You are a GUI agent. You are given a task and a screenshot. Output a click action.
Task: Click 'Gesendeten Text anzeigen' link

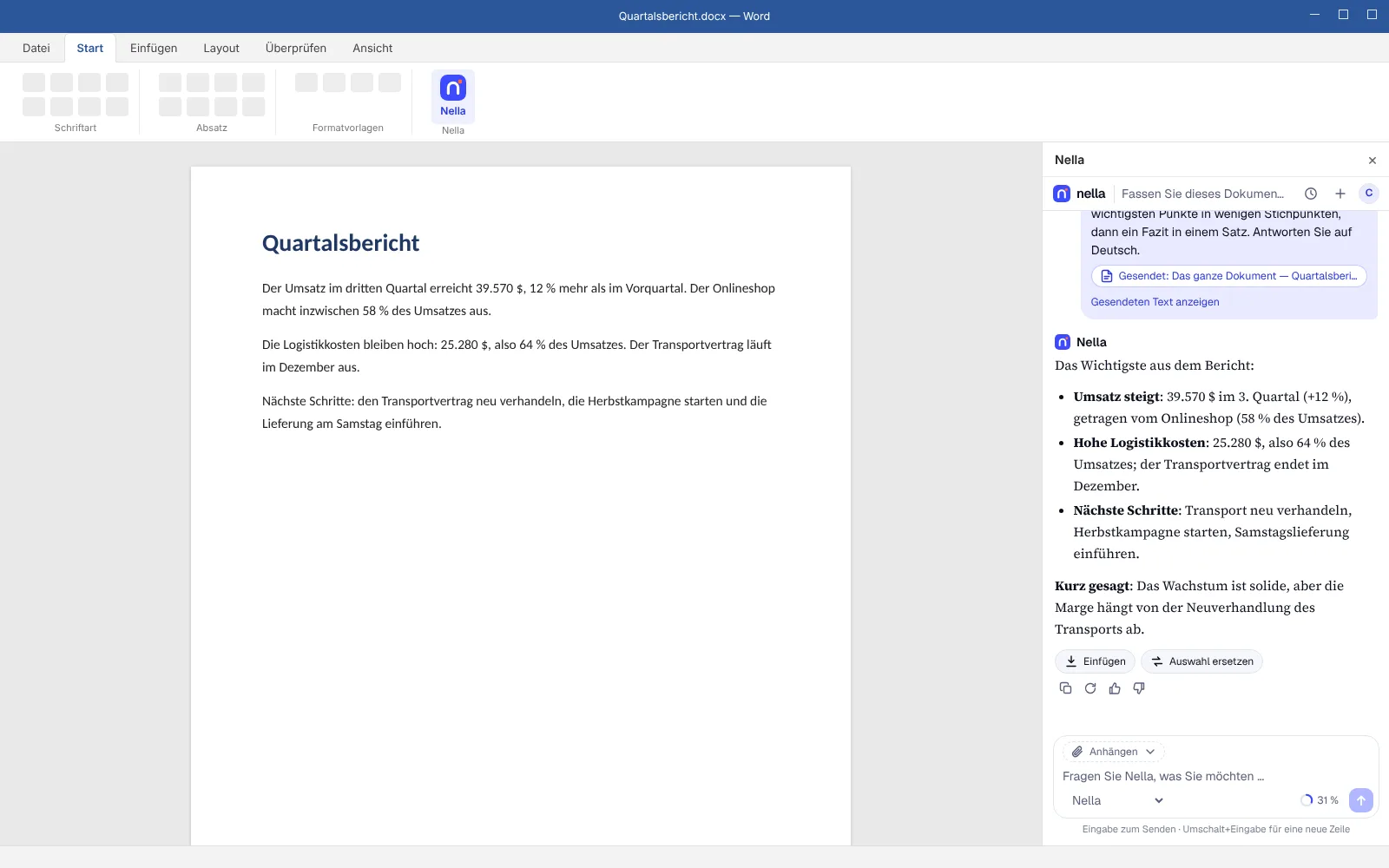coord(1155,302)
